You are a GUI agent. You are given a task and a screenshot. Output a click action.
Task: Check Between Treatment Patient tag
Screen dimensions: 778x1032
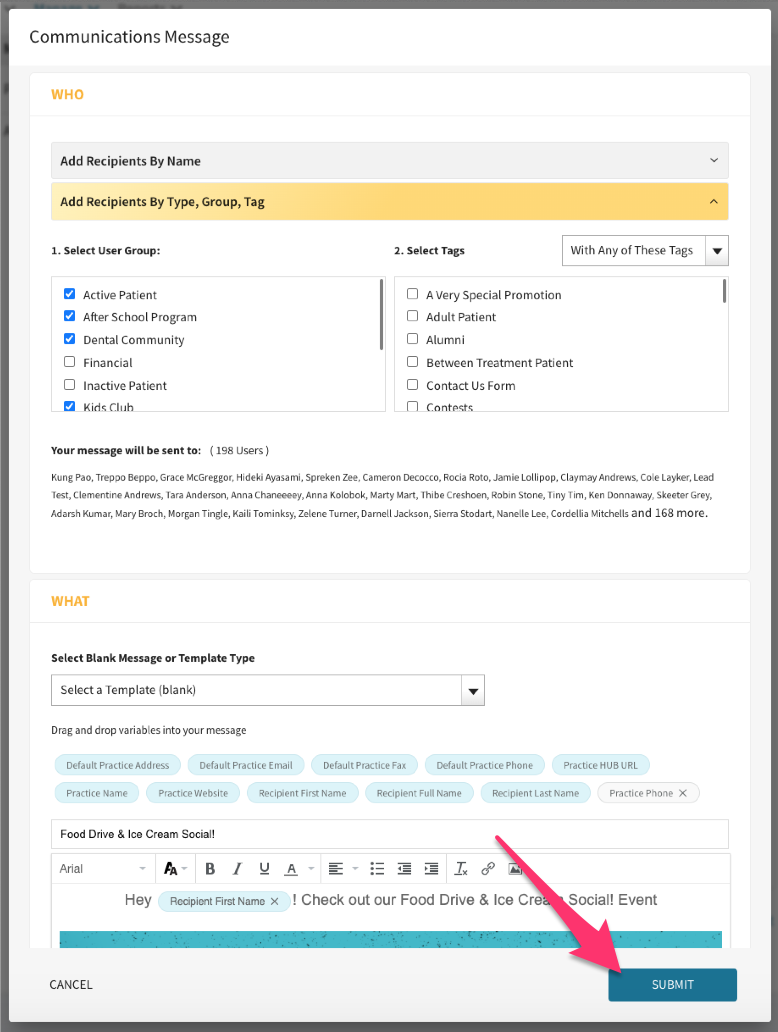click(413, 361)
